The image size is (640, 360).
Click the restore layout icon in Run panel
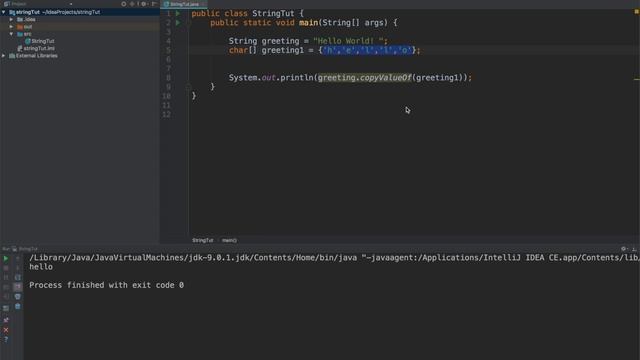(6, 308)
